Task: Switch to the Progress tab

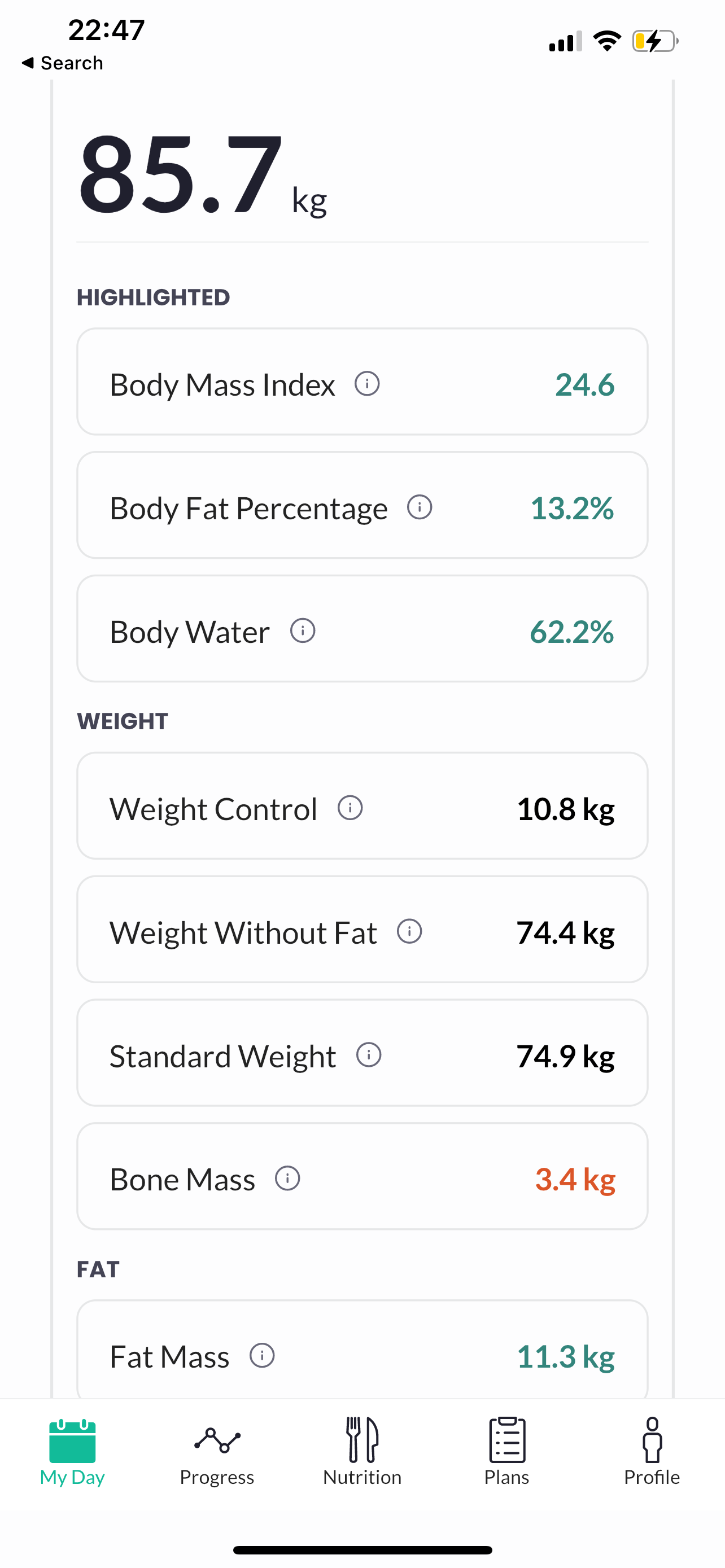Action: point(217,1451)
